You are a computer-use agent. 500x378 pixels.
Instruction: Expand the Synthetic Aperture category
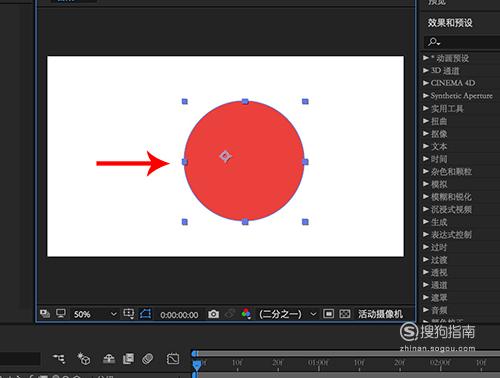point(426,96)
